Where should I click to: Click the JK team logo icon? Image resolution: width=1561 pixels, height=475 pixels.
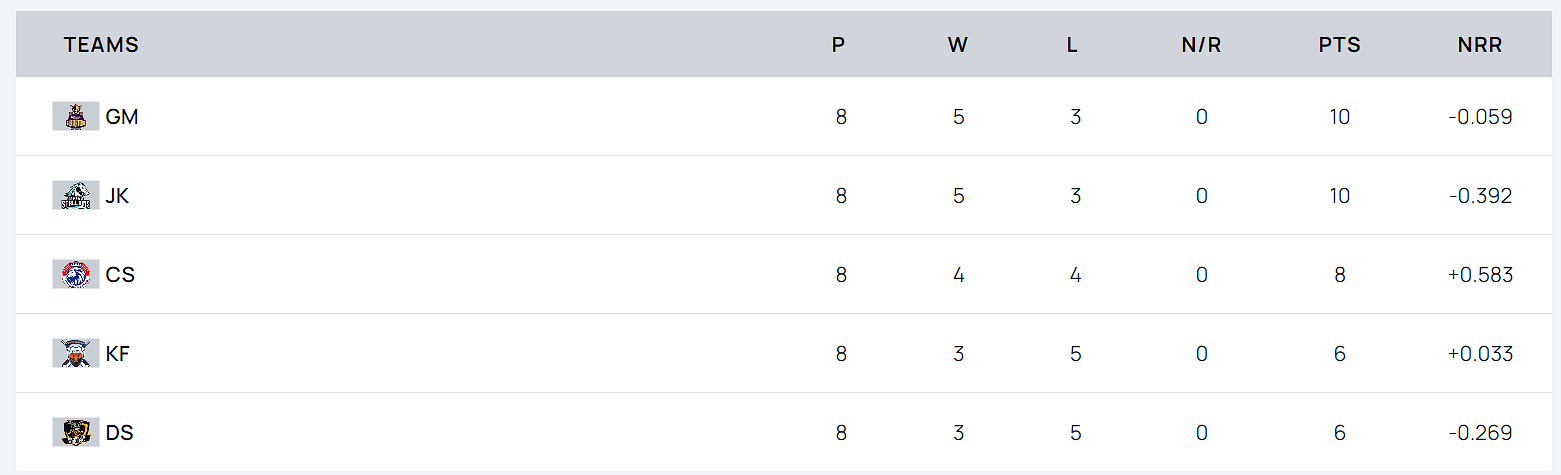(76, 196)
